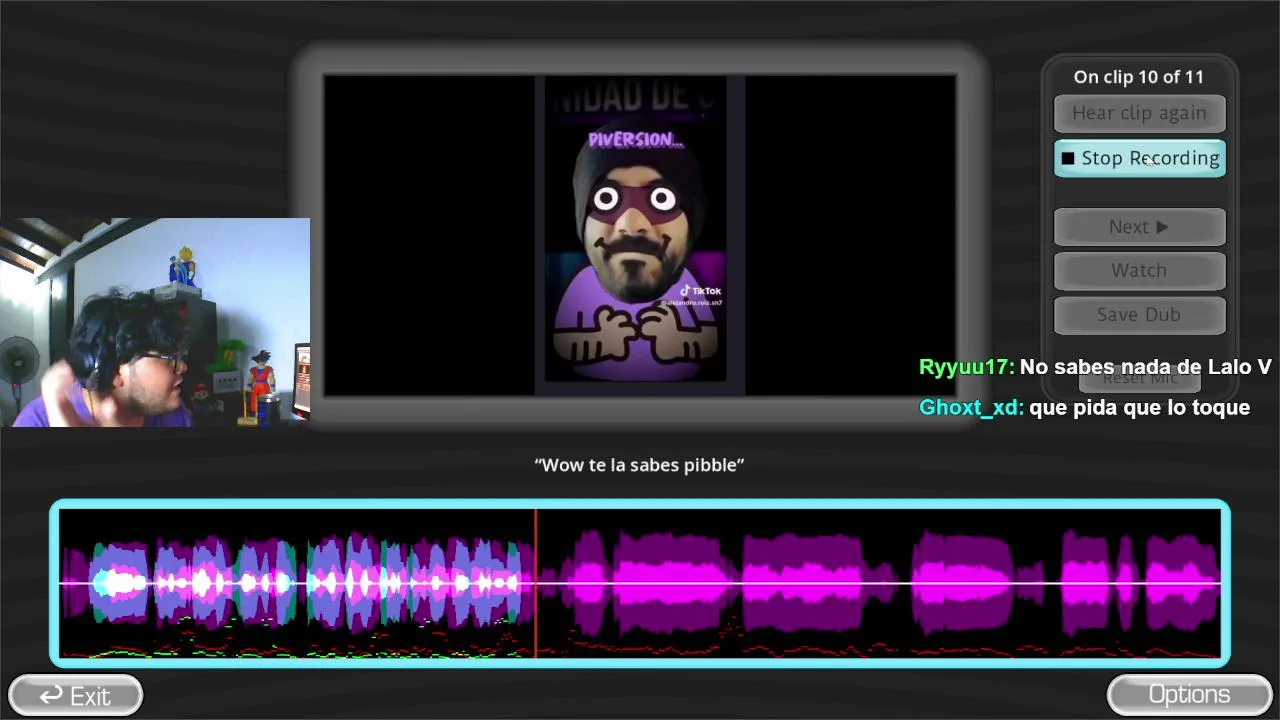This screenshot has width=1280, height=720.
Task: Click the red playhead marker in waveform
Action: [535, 584]
